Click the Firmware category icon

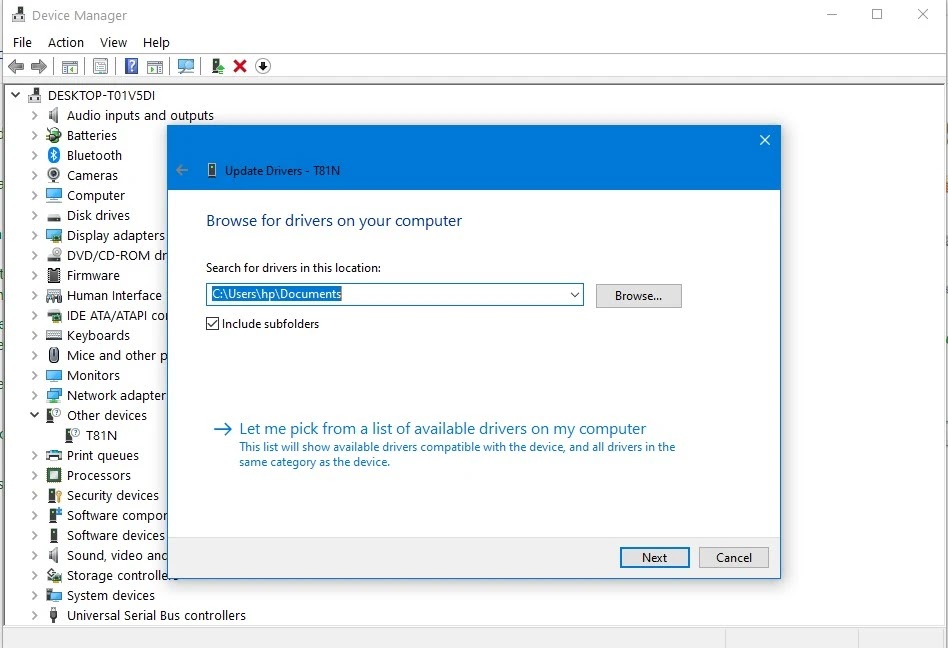click(54, 276)
